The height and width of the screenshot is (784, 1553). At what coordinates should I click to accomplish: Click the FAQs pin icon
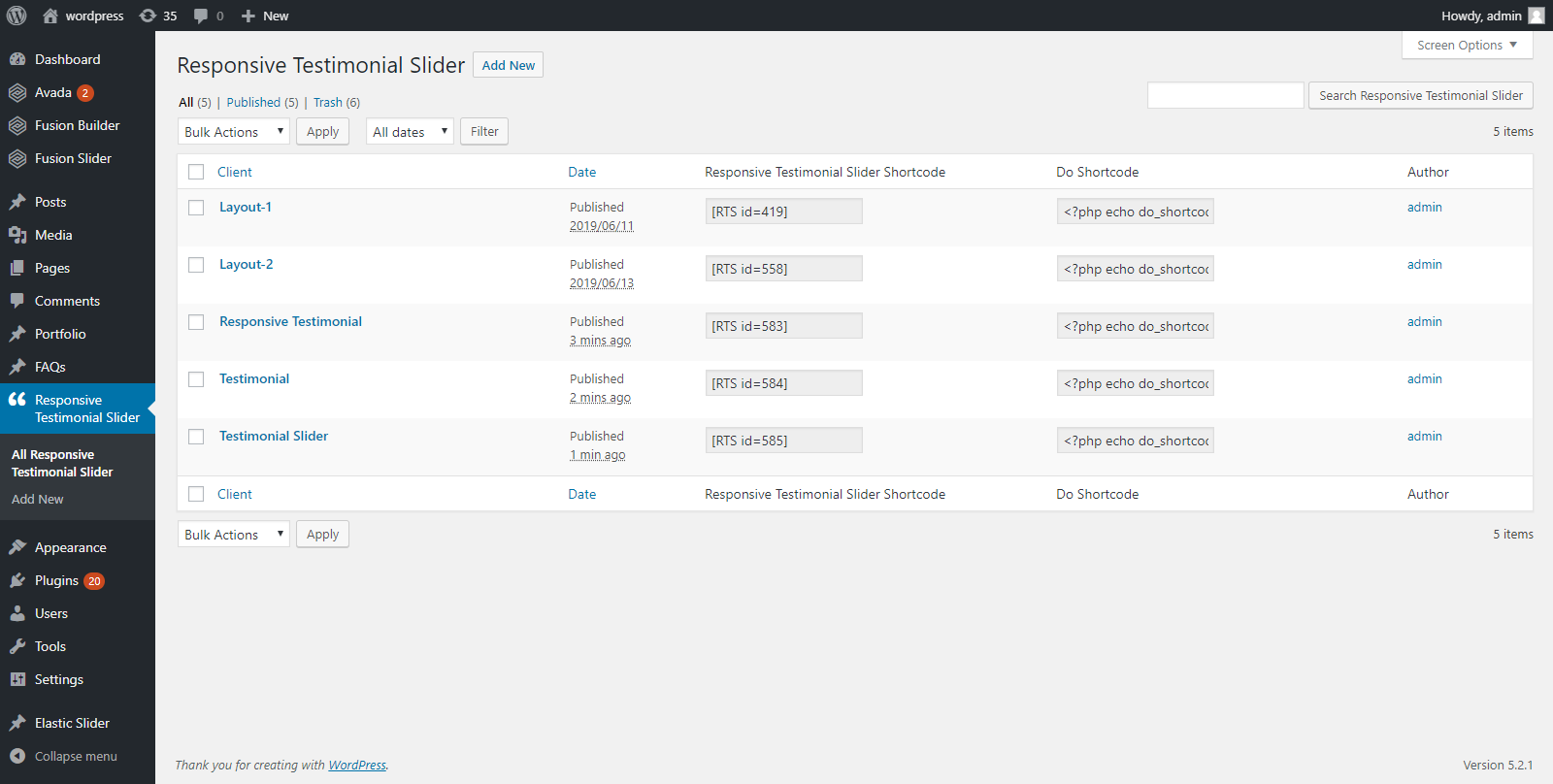[x=17, y=367]
